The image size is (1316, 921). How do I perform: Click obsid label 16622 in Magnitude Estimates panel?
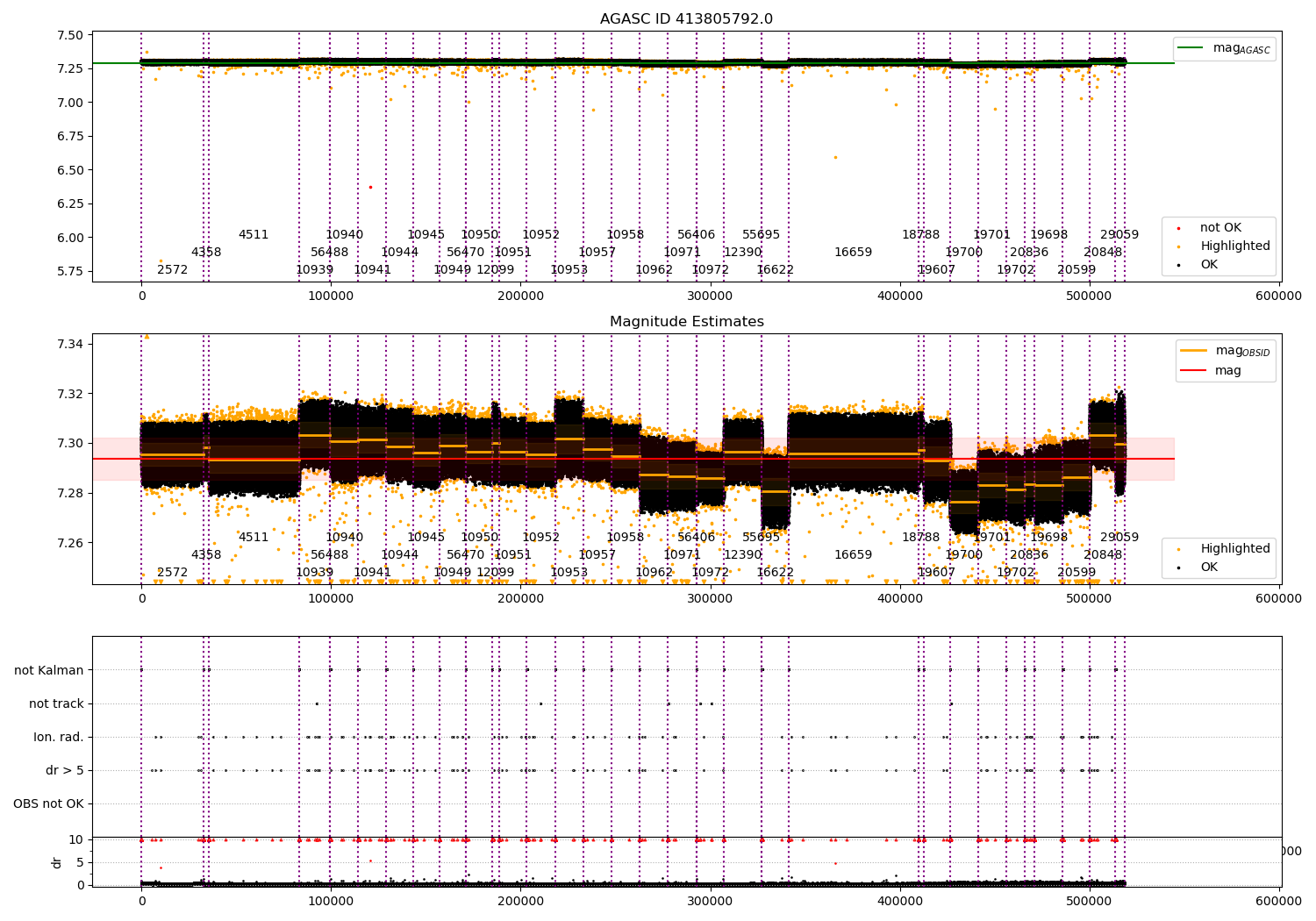point(775,572)
